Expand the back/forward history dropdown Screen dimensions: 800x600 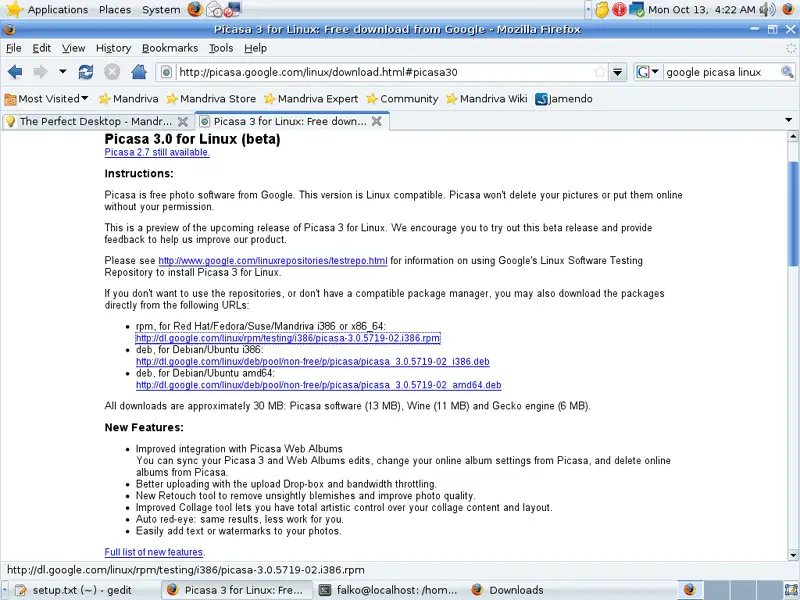point(62,72)
